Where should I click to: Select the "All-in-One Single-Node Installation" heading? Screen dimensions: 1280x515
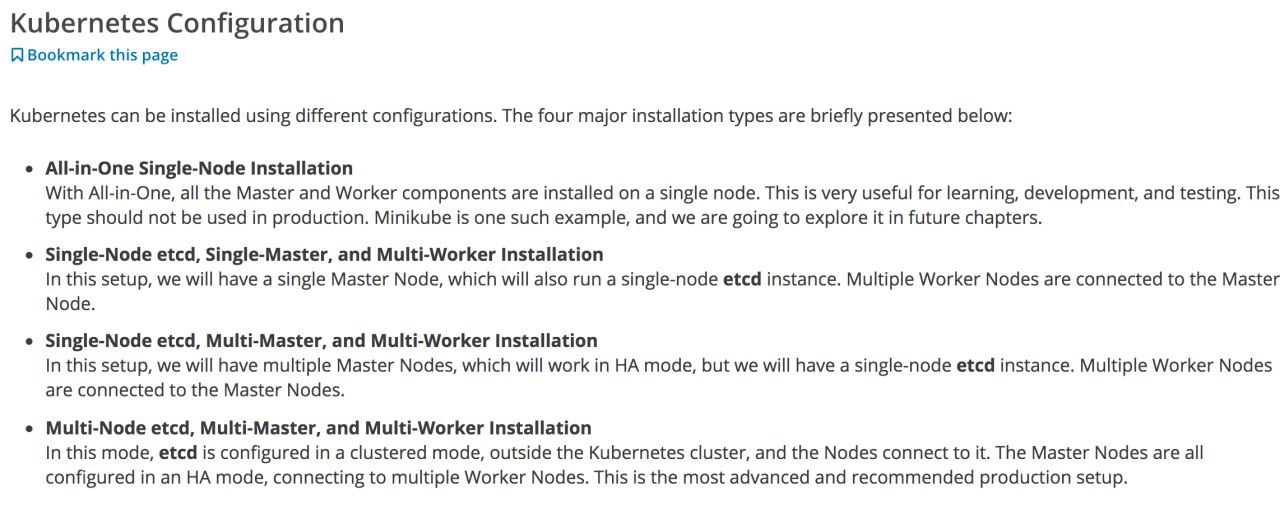(x=199, y=168)
